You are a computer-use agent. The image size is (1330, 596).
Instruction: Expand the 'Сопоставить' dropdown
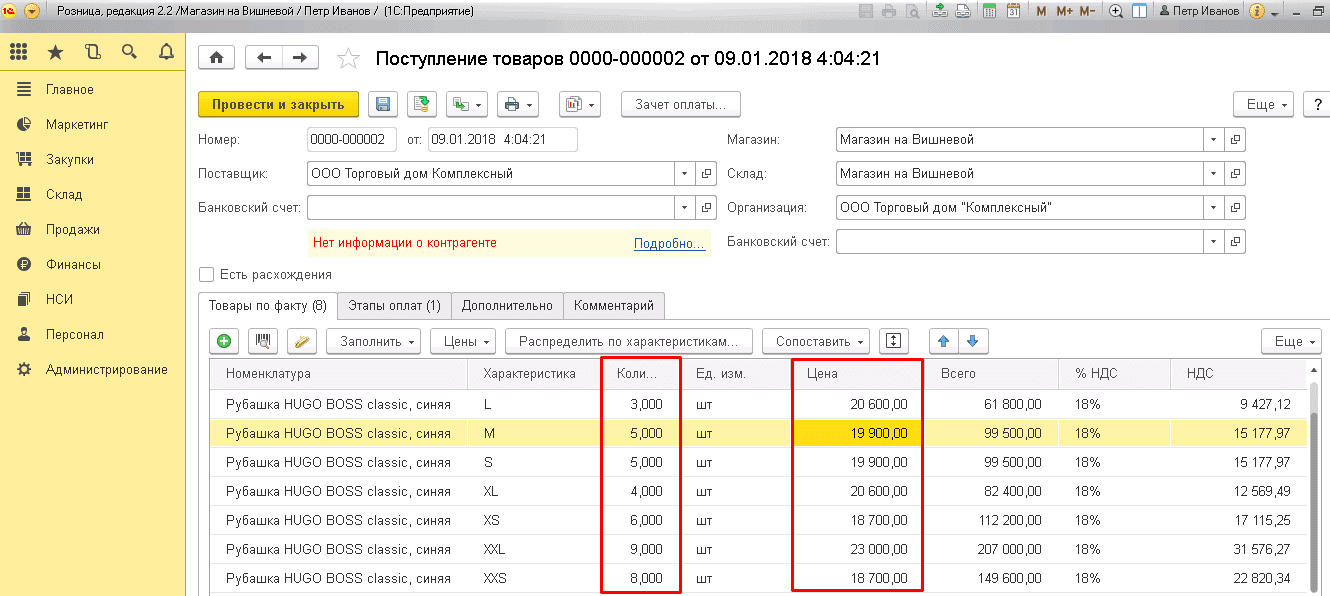(815, 341)
